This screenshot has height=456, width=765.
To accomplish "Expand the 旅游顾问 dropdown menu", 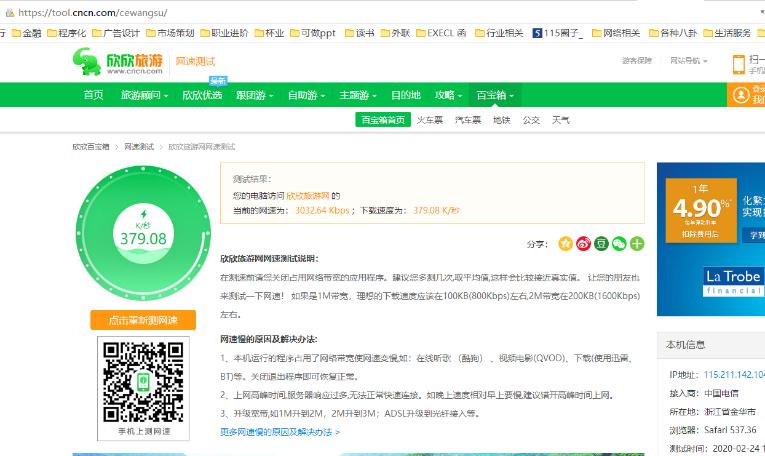I will coord(144,95).
